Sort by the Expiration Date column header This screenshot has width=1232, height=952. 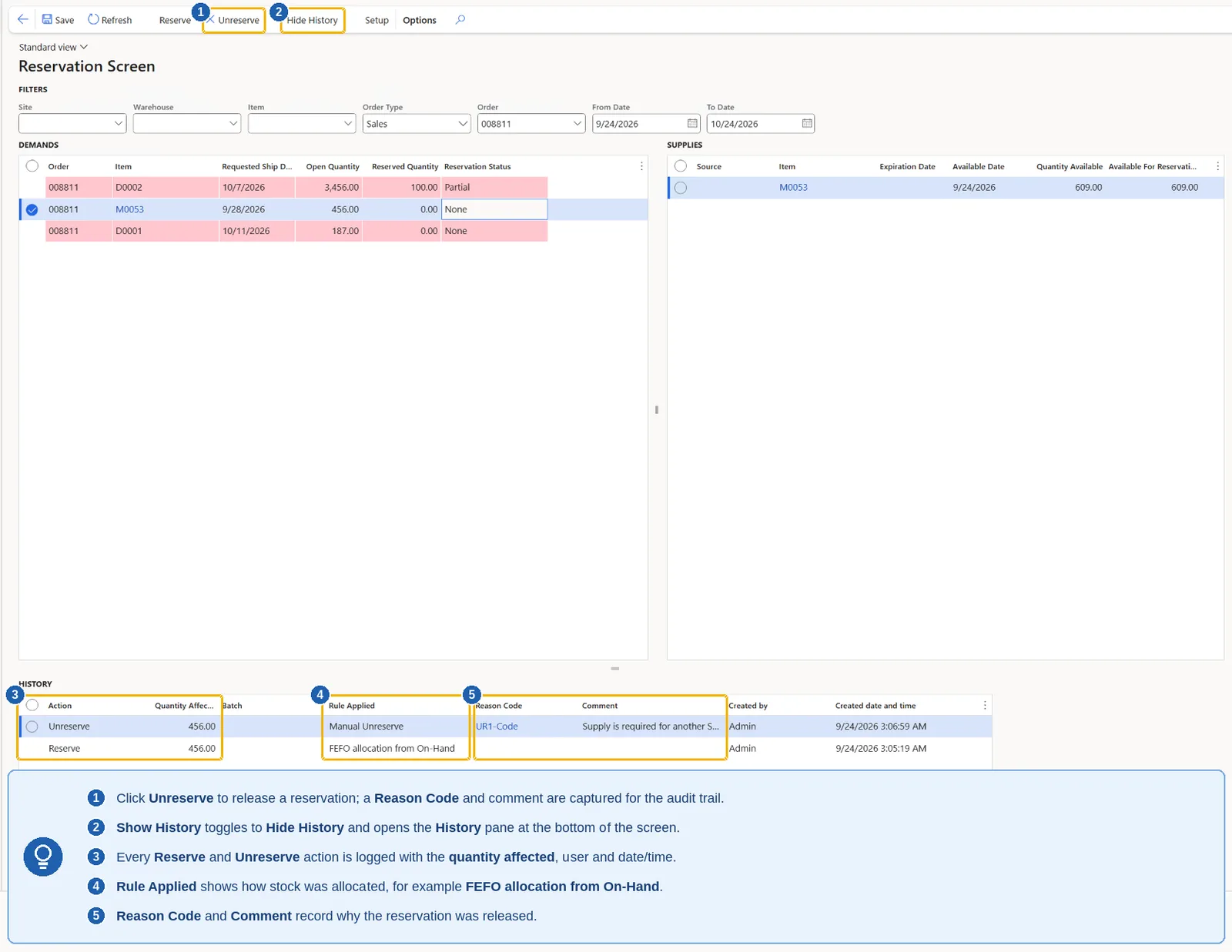pyautogui.click(x=907, y=166)
